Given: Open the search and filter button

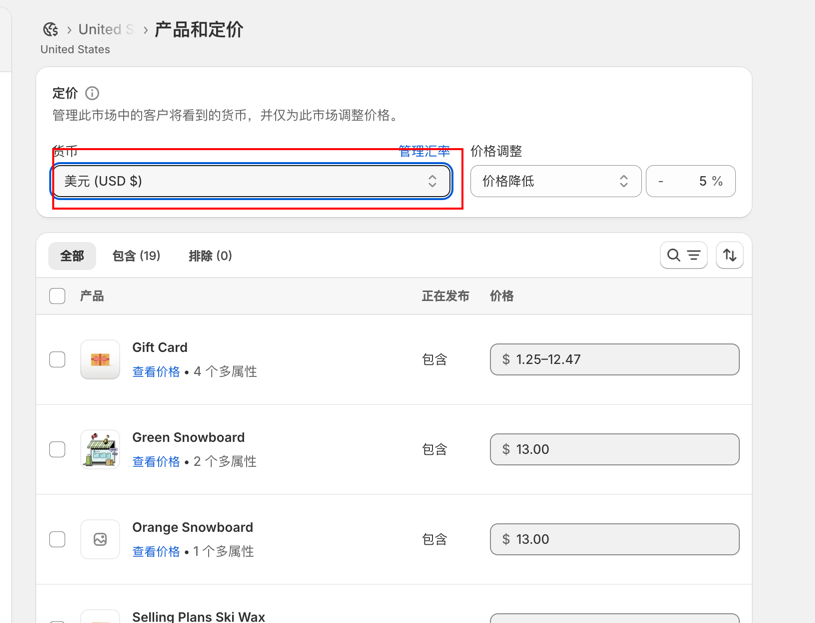Looking at the screenshot, I should tap(683, 255).
